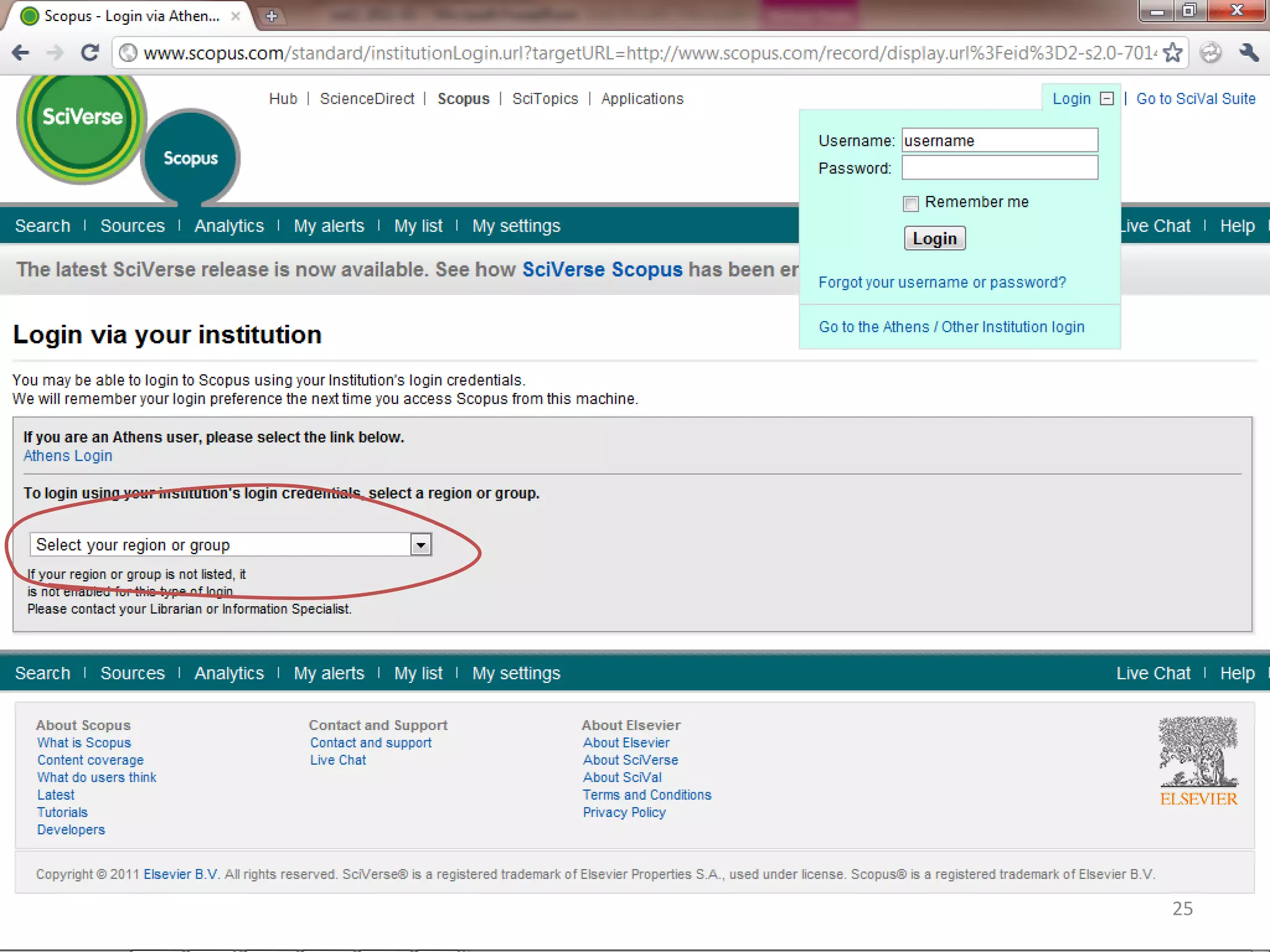
Task: Open SciTopics
Action: click(x=545, y=99)
